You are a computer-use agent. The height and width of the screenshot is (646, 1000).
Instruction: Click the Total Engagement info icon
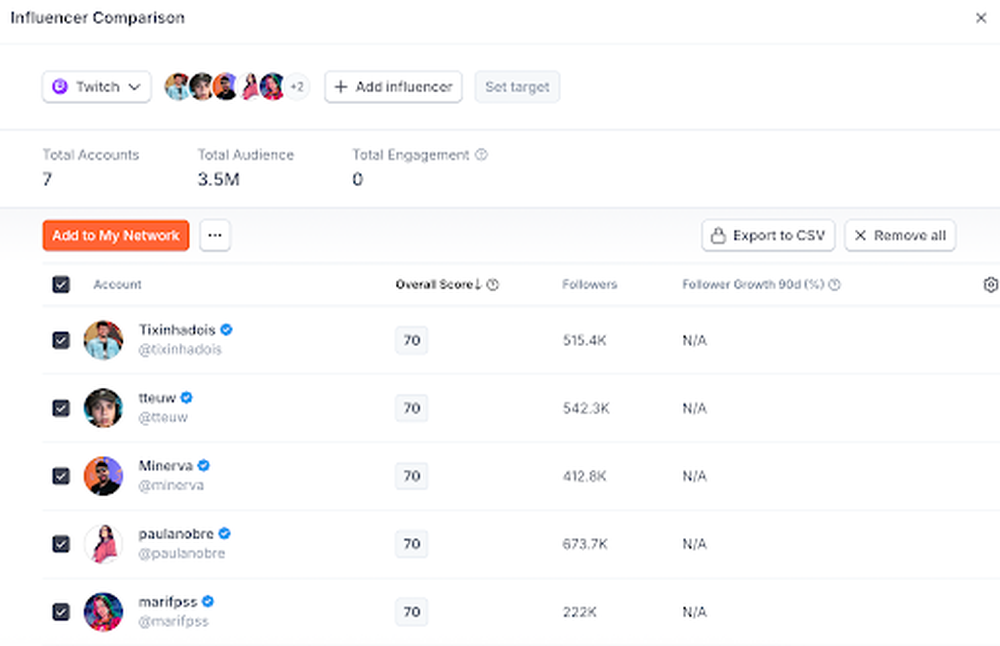(x=482, y=154)
